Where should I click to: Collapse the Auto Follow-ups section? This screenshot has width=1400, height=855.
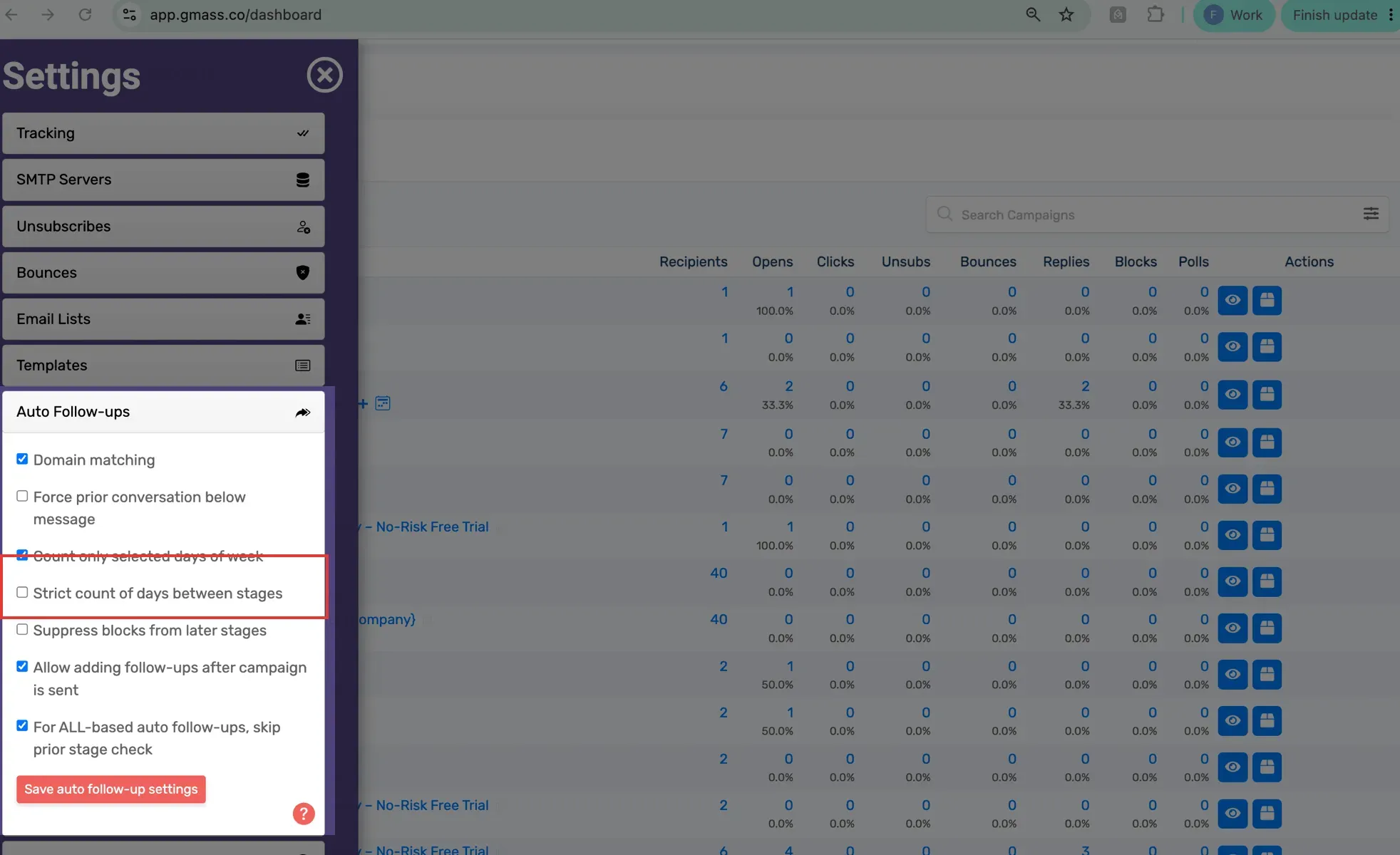(163, 412)
